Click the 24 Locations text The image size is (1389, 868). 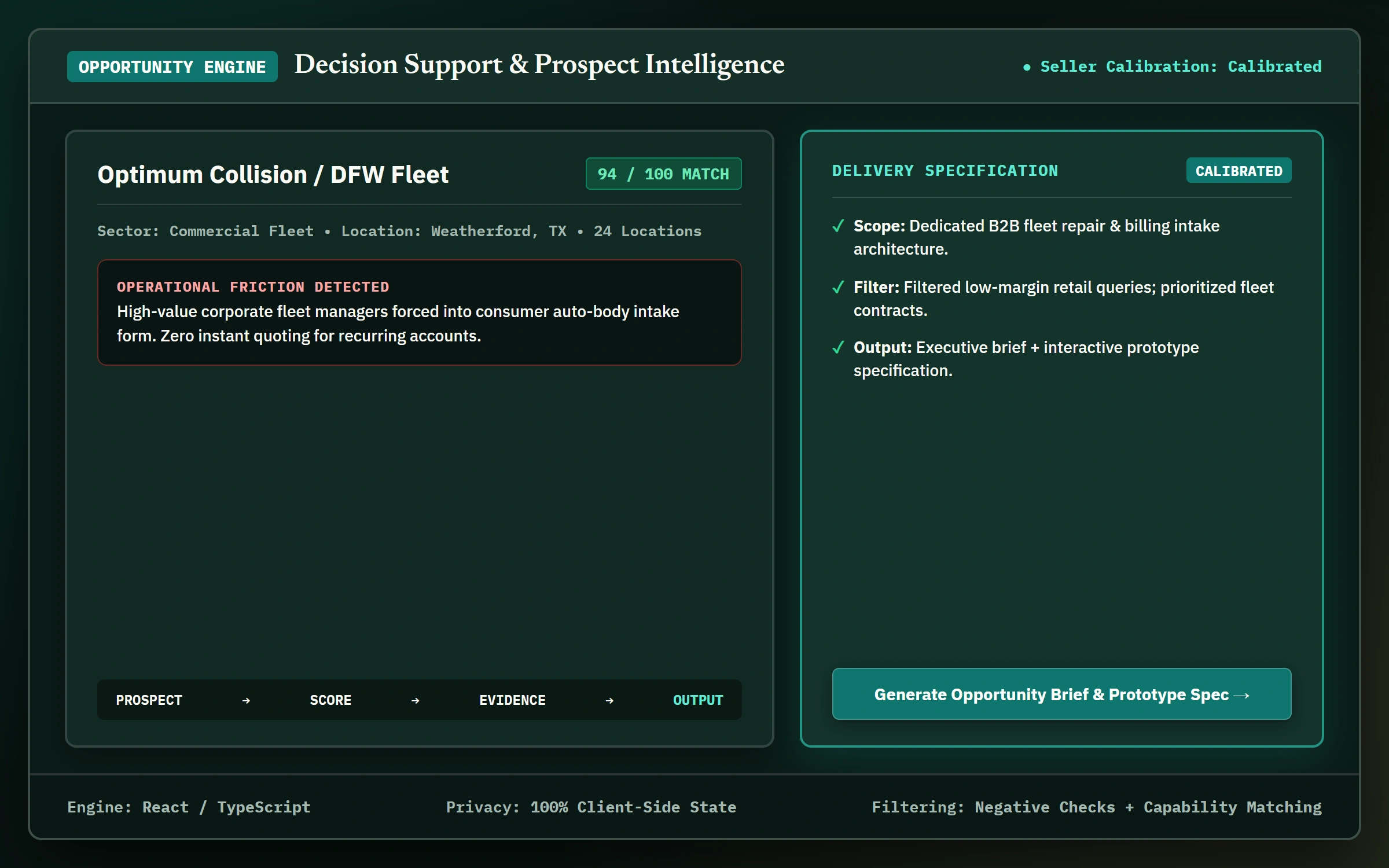click(647, 231)
